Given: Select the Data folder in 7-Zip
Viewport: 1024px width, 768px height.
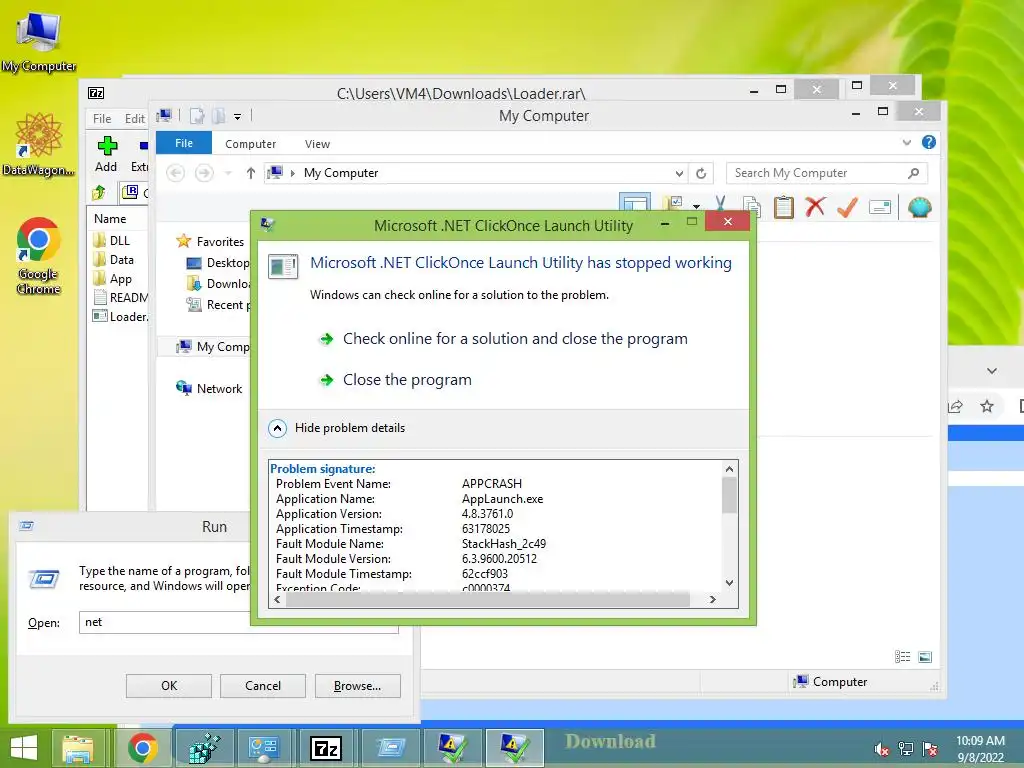Looking at the screenshot, I should [114, 259].
